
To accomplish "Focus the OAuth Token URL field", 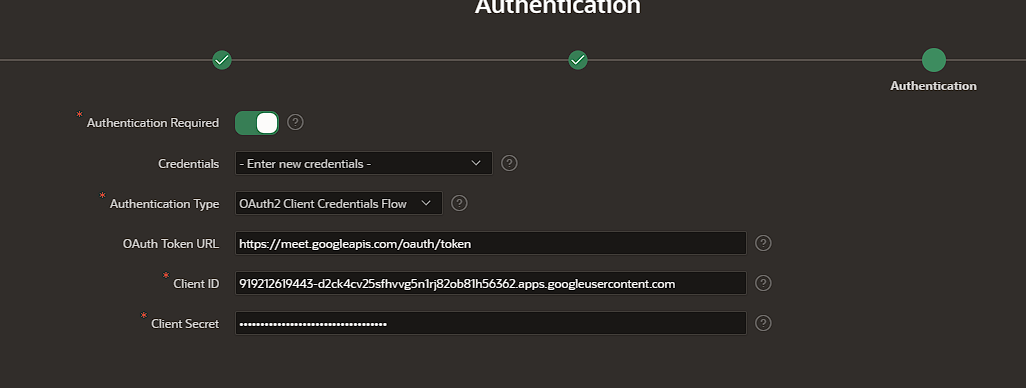I will point(491,243).
